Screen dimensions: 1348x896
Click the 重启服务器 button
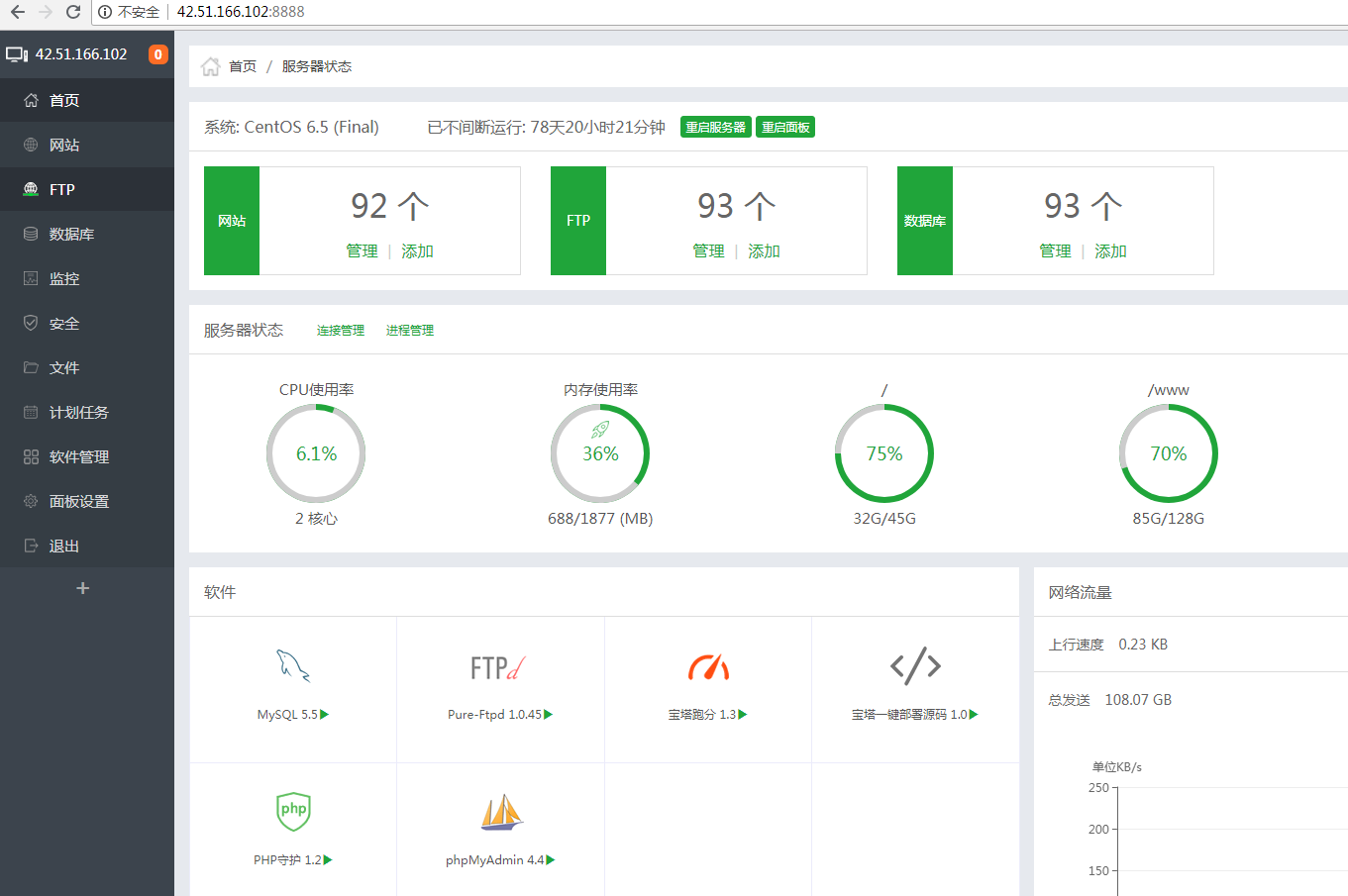pyautogui.click(x=716, y=127)
